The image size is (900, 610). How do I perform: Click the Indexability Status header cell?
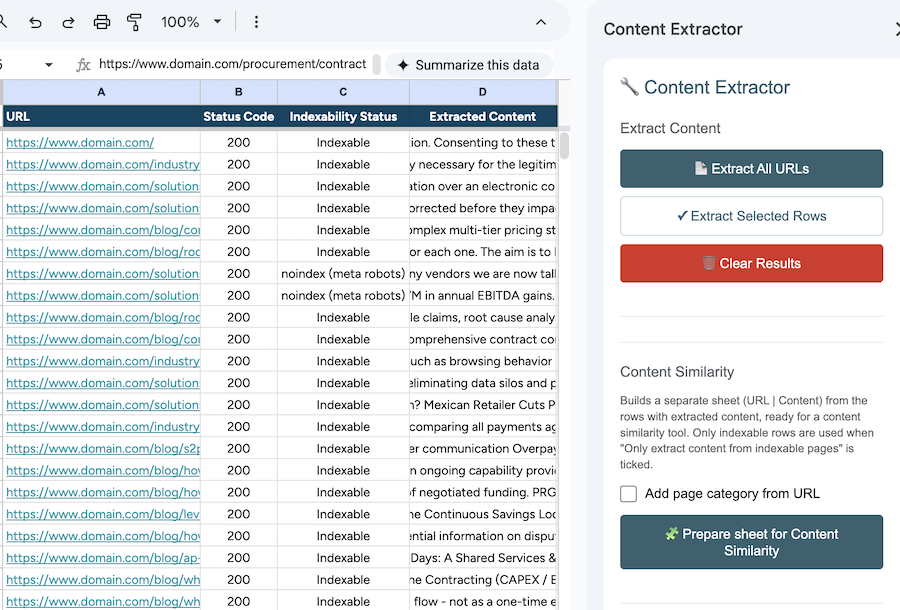343,116
